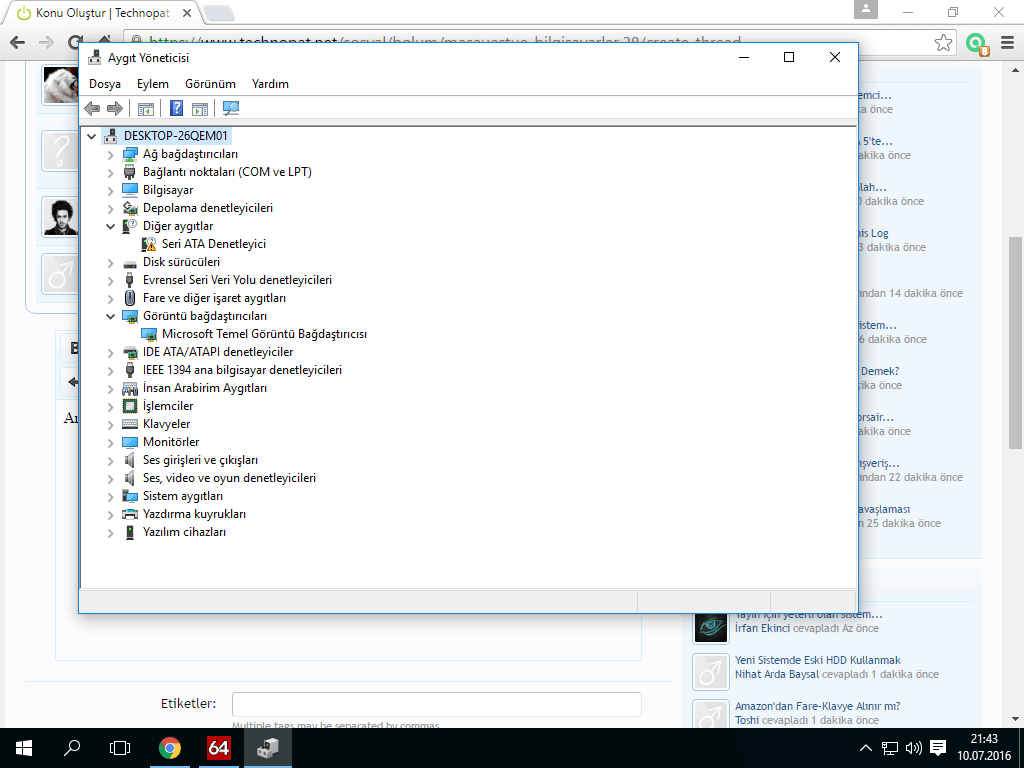Click the Diğer aygıtlar unknown-device icon

click(x=130, y=226)
